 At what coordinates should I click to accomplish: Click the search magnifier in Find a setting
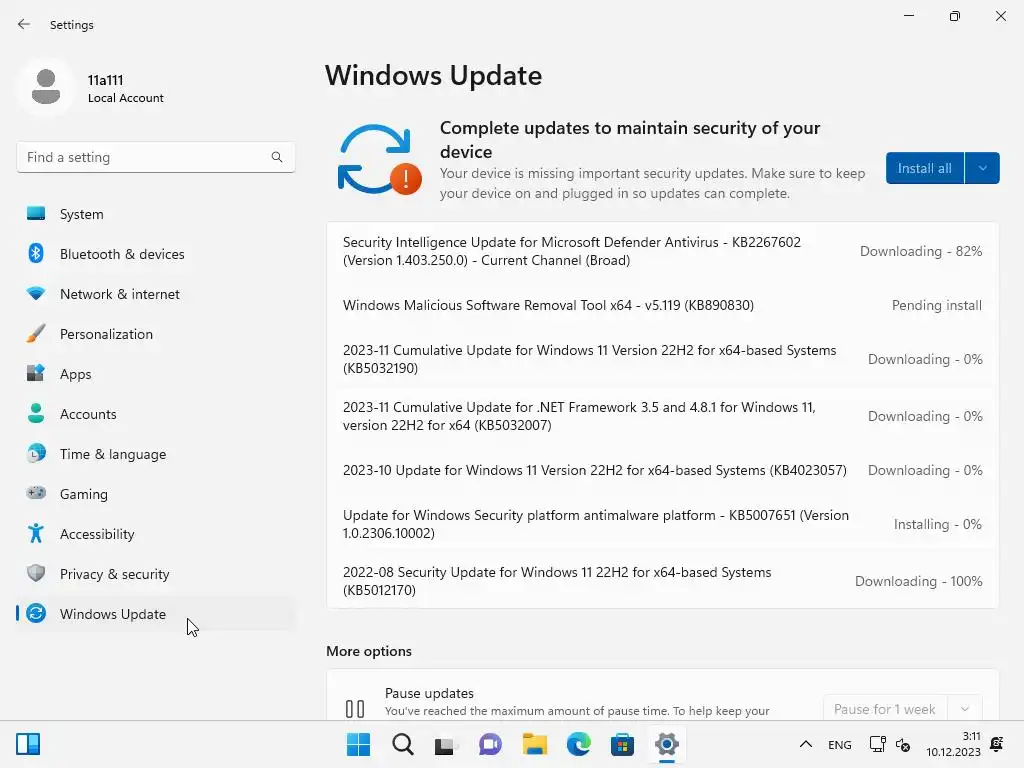coord(277,157)
